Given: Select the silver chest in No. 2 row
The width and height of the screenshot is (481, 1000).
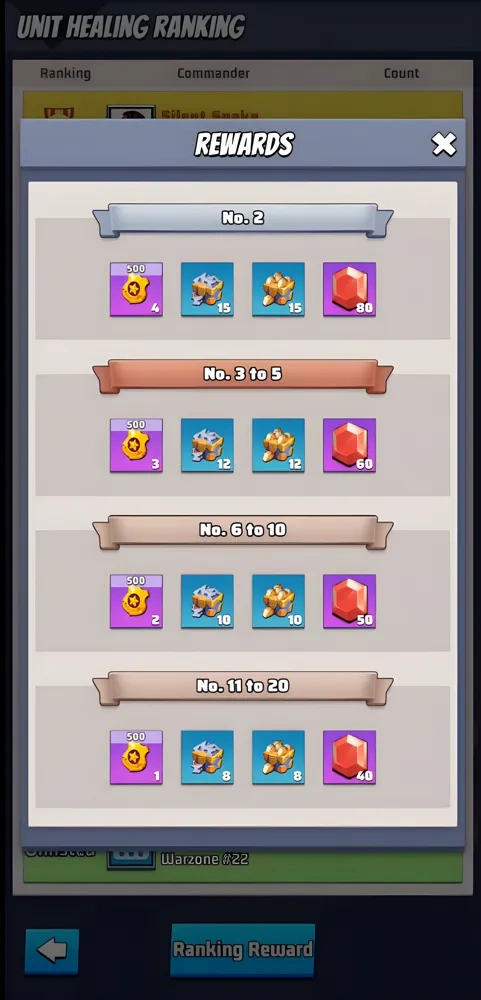Looking at the screenshot, I should click(x=207, y=289).
